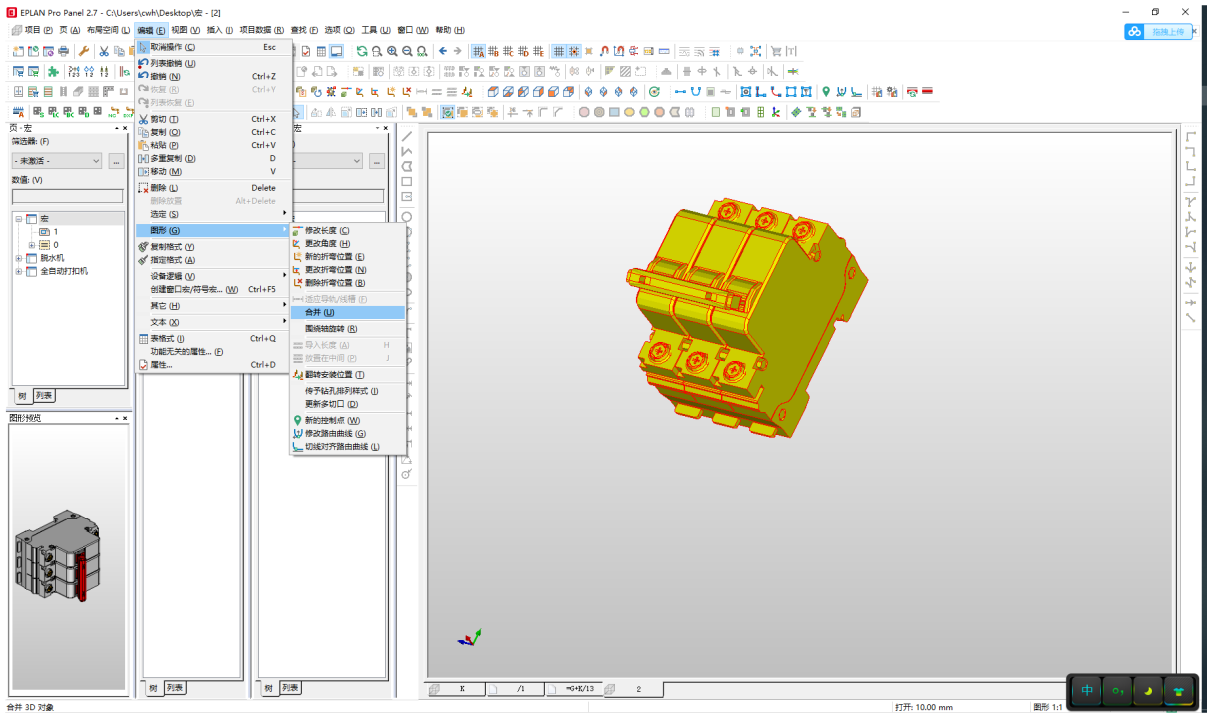Screen dimensions: 1207x718
Task: Click the scissors cut icon in toolbar
Action: (103, 51)
